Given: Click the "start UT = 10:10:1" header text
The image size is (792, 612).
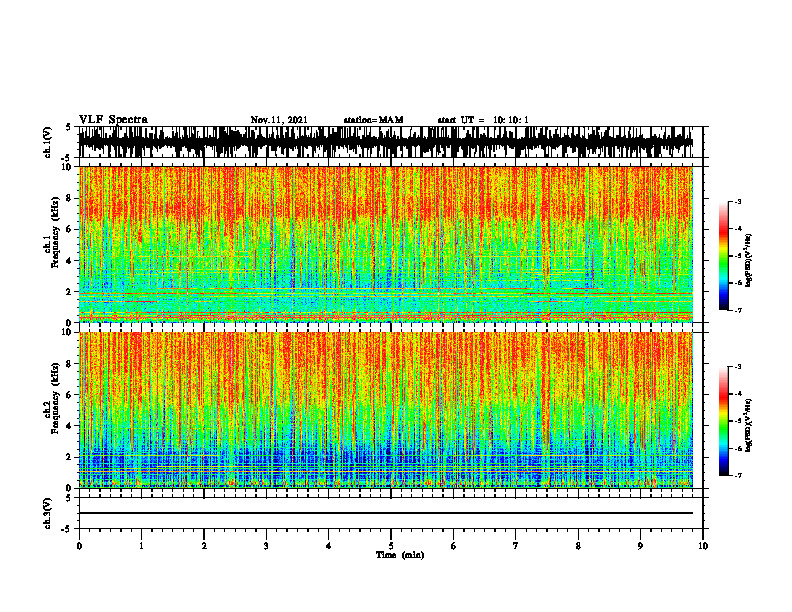Looking at the screenshot, I should 483,120.
